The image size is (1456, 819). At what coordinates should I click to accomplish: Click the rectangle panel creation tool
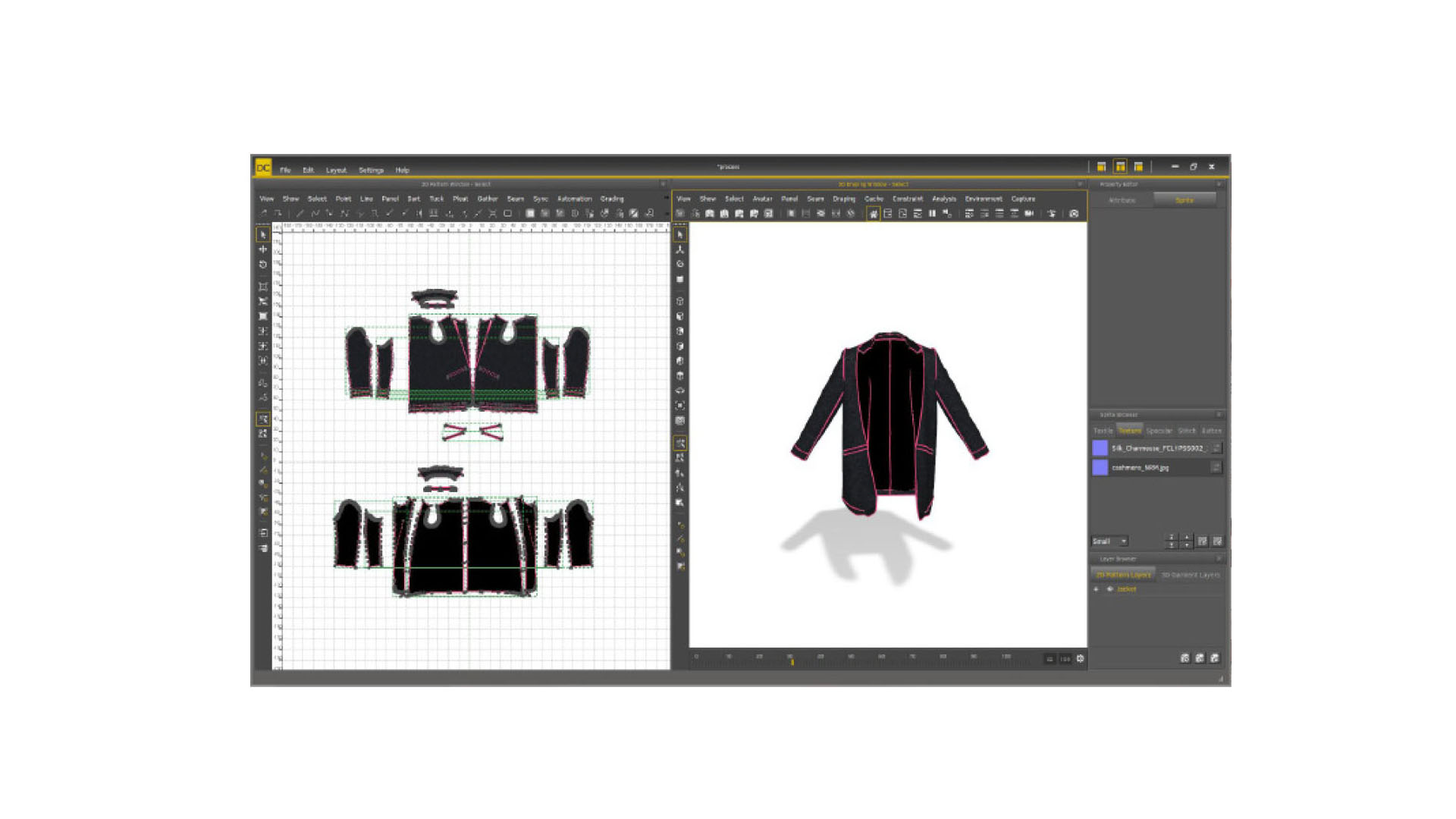(x=507, y=213)
